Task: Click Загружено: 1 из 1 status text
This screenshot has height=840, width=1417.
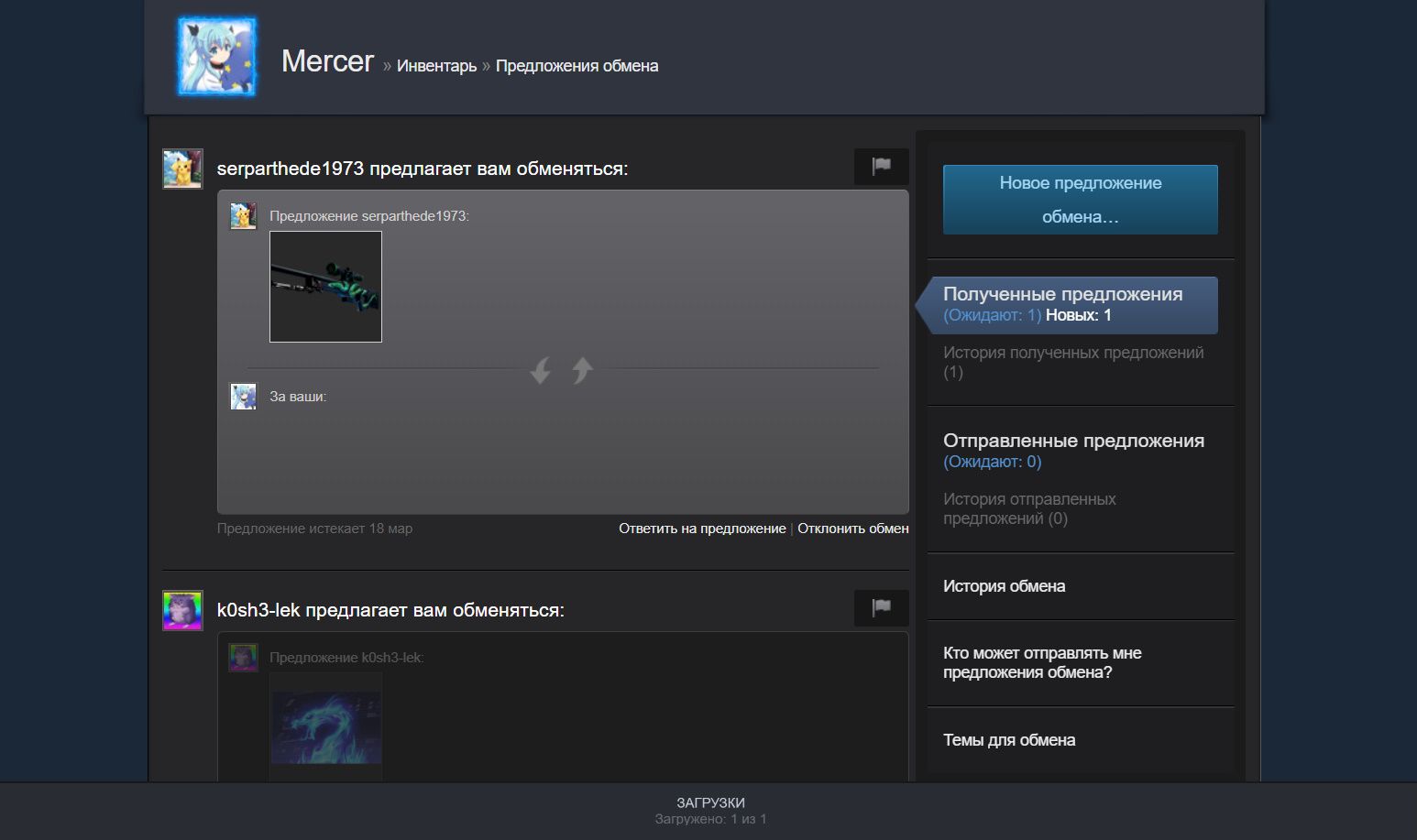Action: pyautogui.click(x=710, y=819)
